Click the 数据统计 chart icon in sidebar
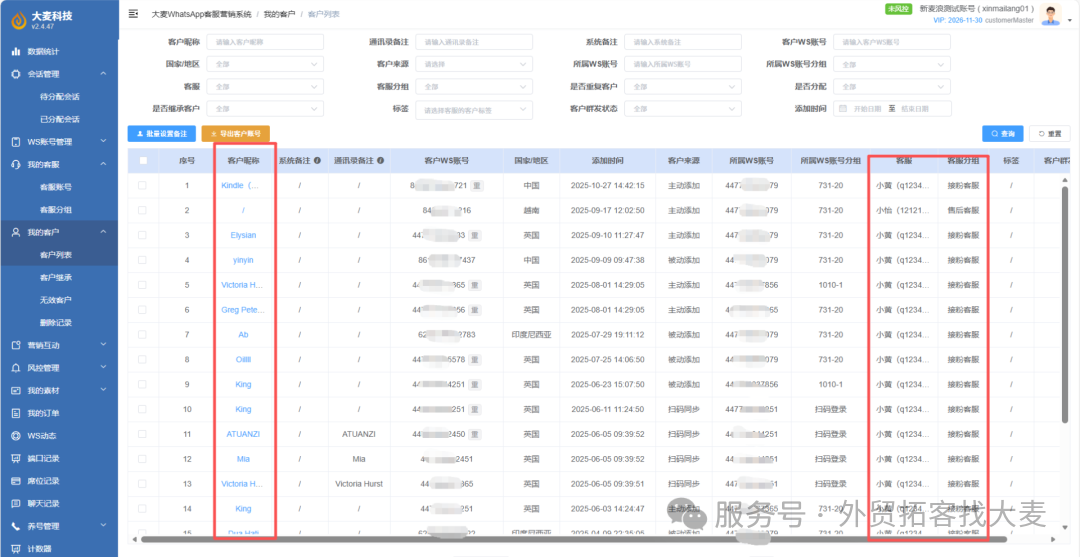1080x557 pixels. [x=15, y=52]
